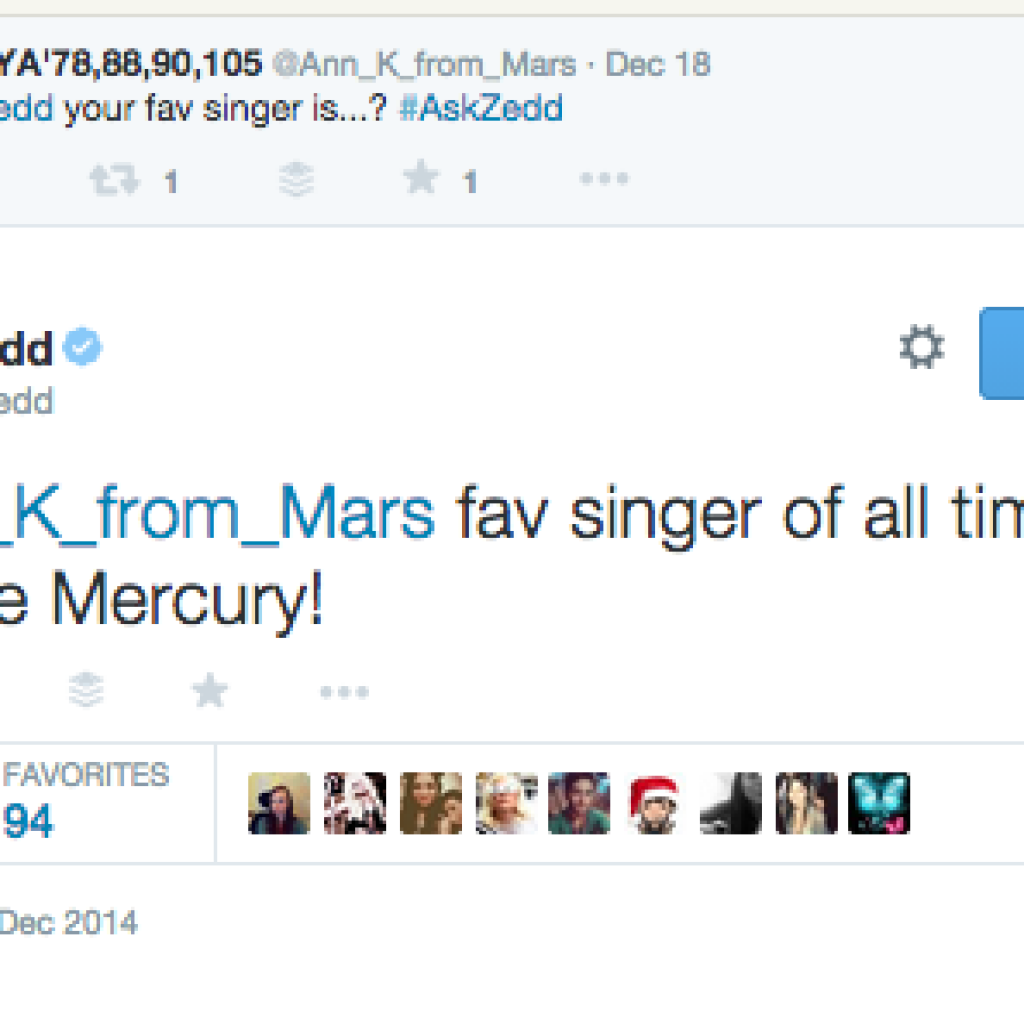Click the retweet count on the top tweet
The width and height of the screenshot is (1024, 1024).
[x=171, y=182]
